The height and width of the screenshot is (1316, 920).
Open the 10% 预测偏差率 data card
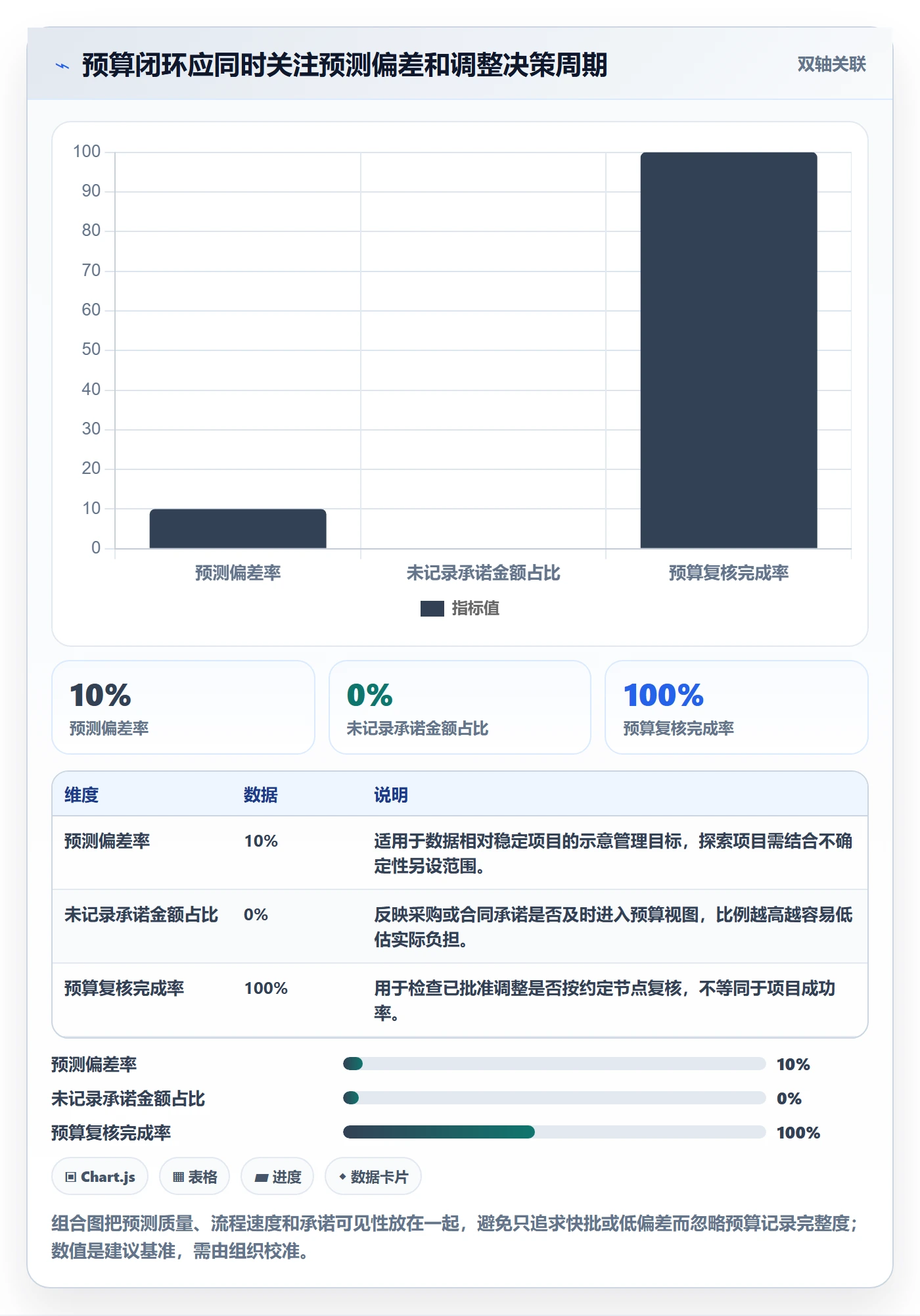click(x=183, y=707)
